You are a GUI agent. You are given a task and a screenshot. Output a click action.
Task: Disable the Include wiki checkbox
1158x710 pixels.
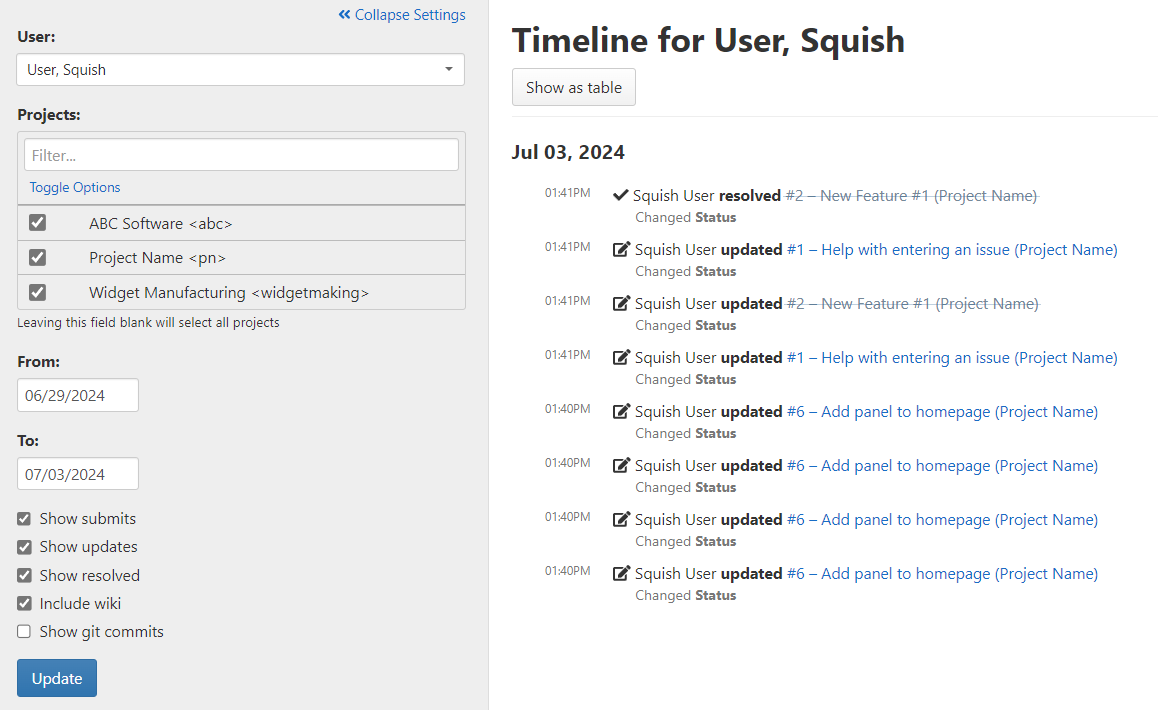[24, 604]
